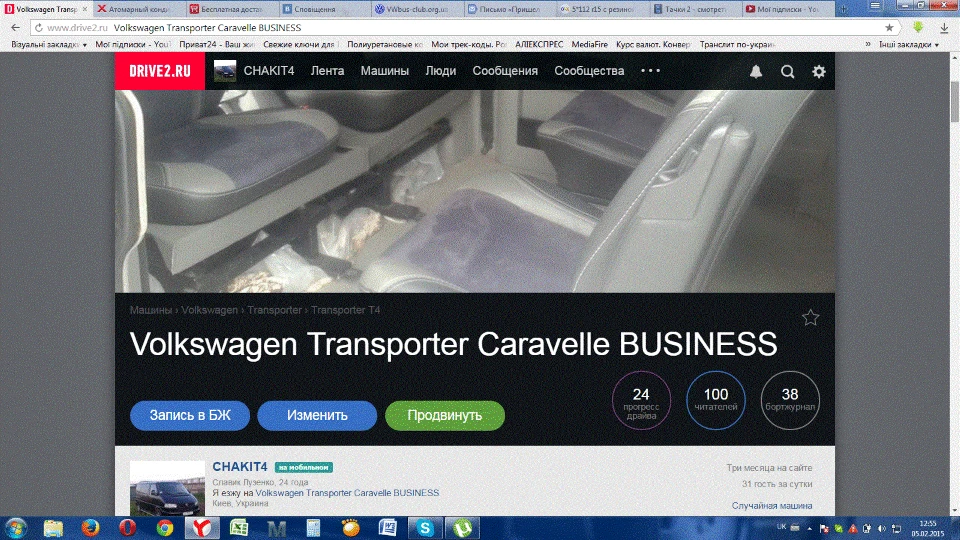The image size is (960, 540).
Task: Open the M application in taskbar
Action: [x=277, y=528]
